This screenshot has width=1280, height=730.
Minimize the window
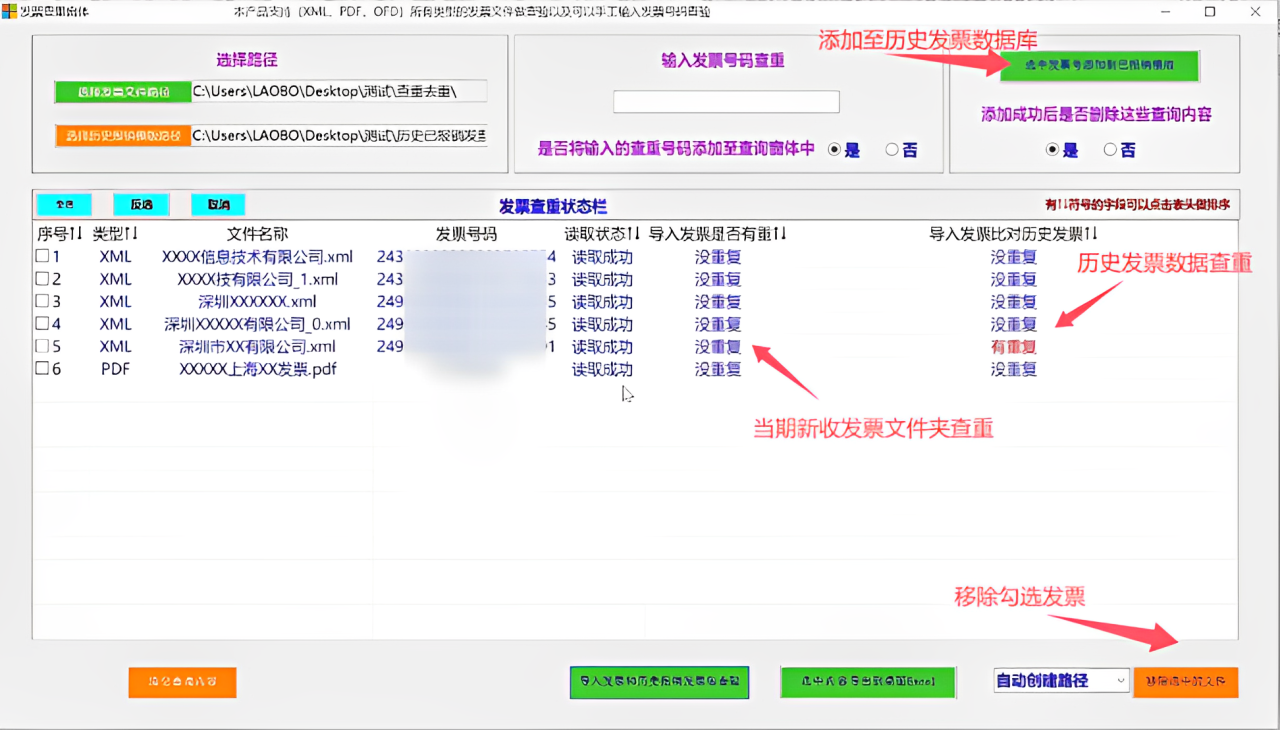click(1165, 12)
